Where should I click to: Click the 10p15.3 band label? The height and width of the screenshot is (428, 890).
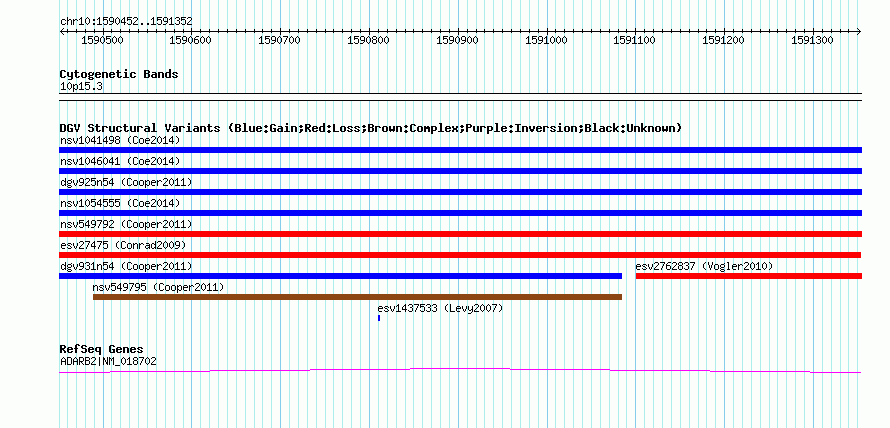[81, 87]
